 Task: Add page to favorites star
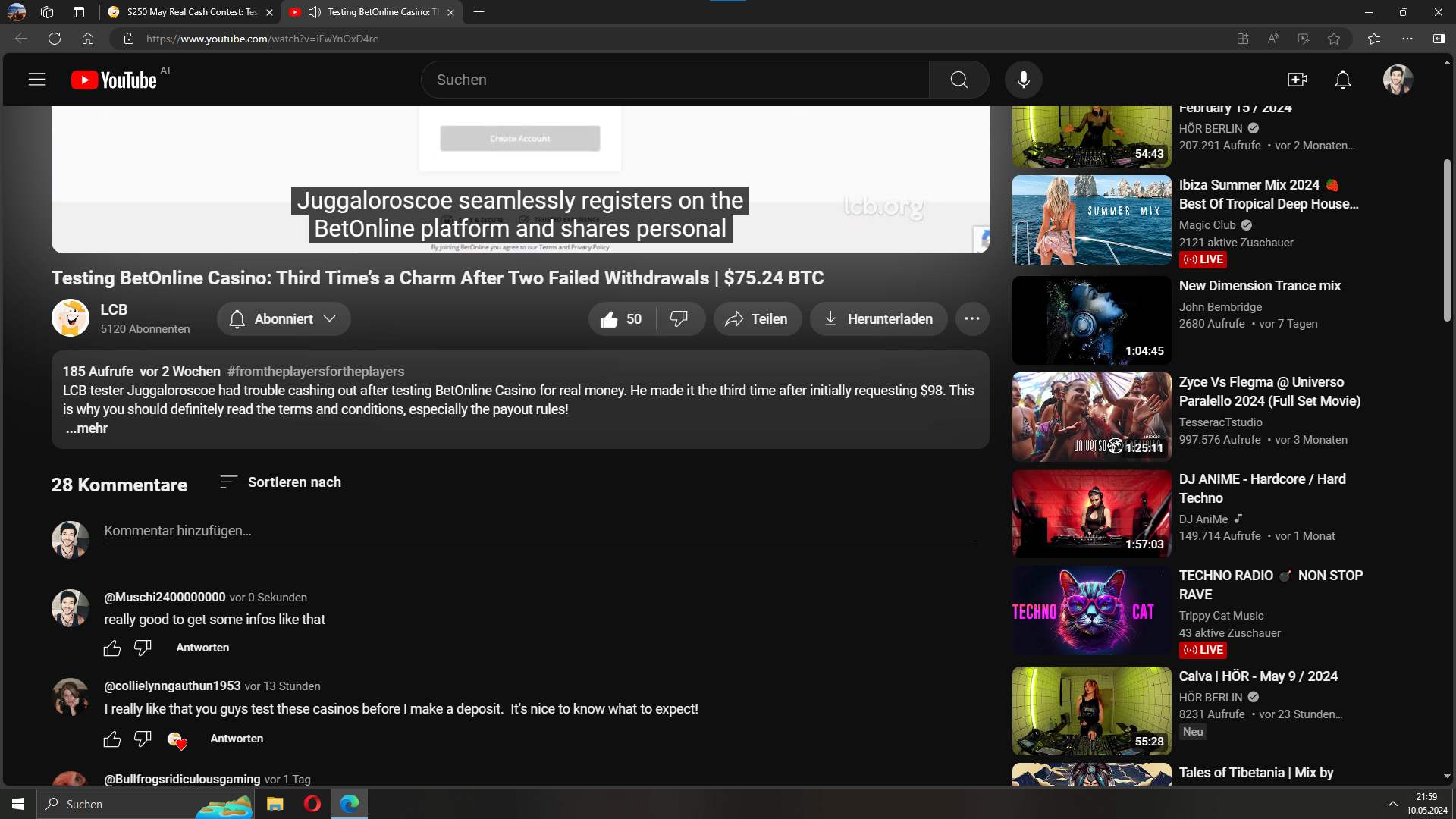pyautogui.click(x=1334, y=39)
